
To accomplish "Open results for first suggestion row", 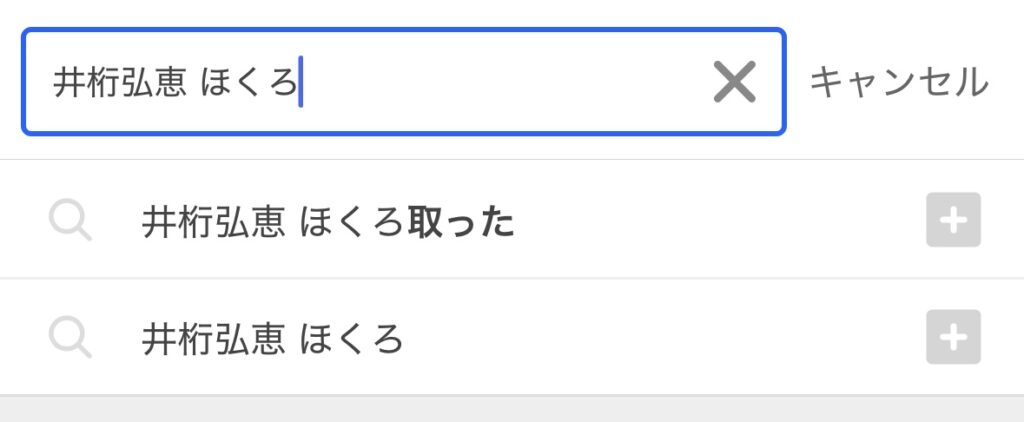I will point(512,219).
